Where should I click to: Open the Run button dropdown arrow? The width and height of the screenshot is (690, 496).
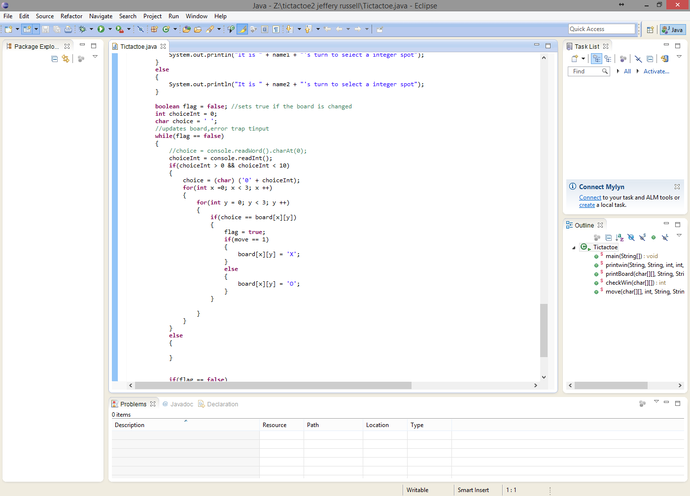point(108,30)
